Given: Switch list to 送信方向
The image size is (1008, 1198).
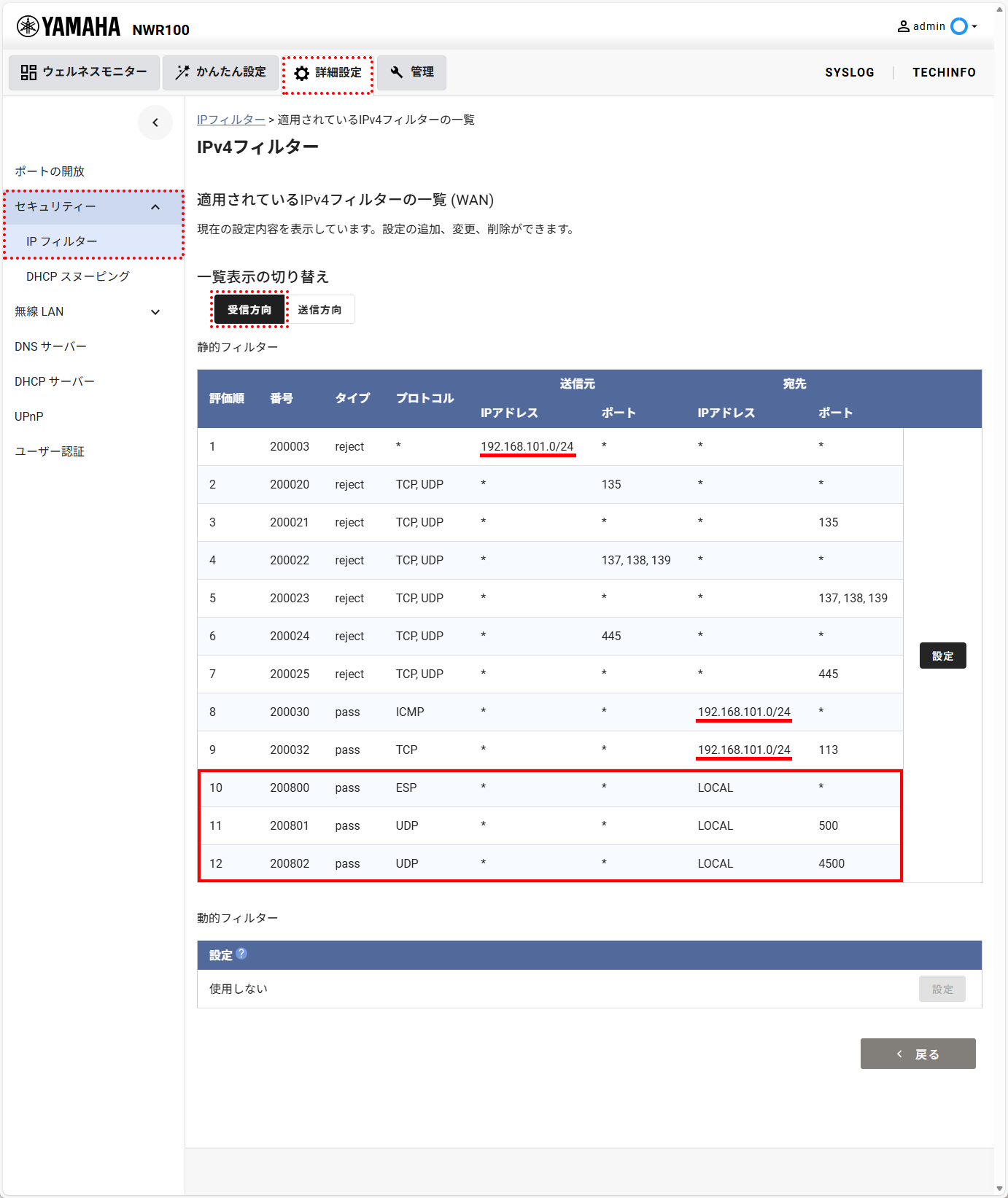Looking at the screenshot, I should [319, 310].
